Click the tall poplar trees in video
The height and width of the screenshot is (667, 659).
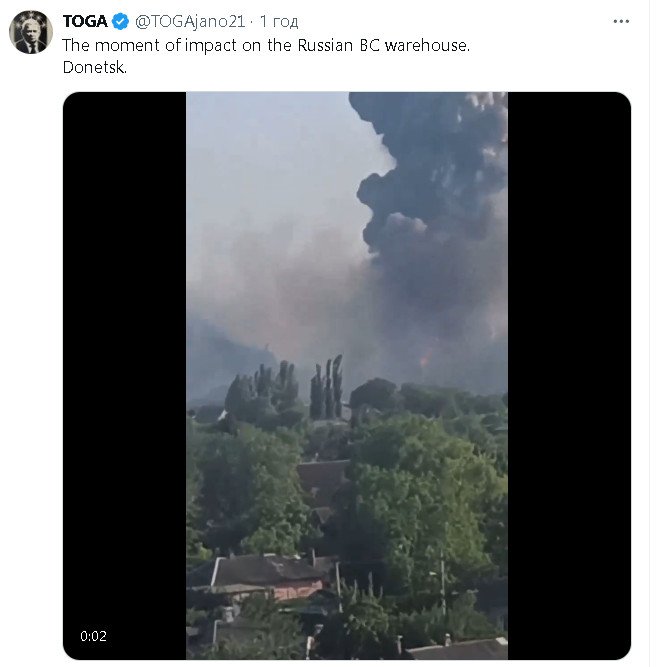[x=327, y=388]
